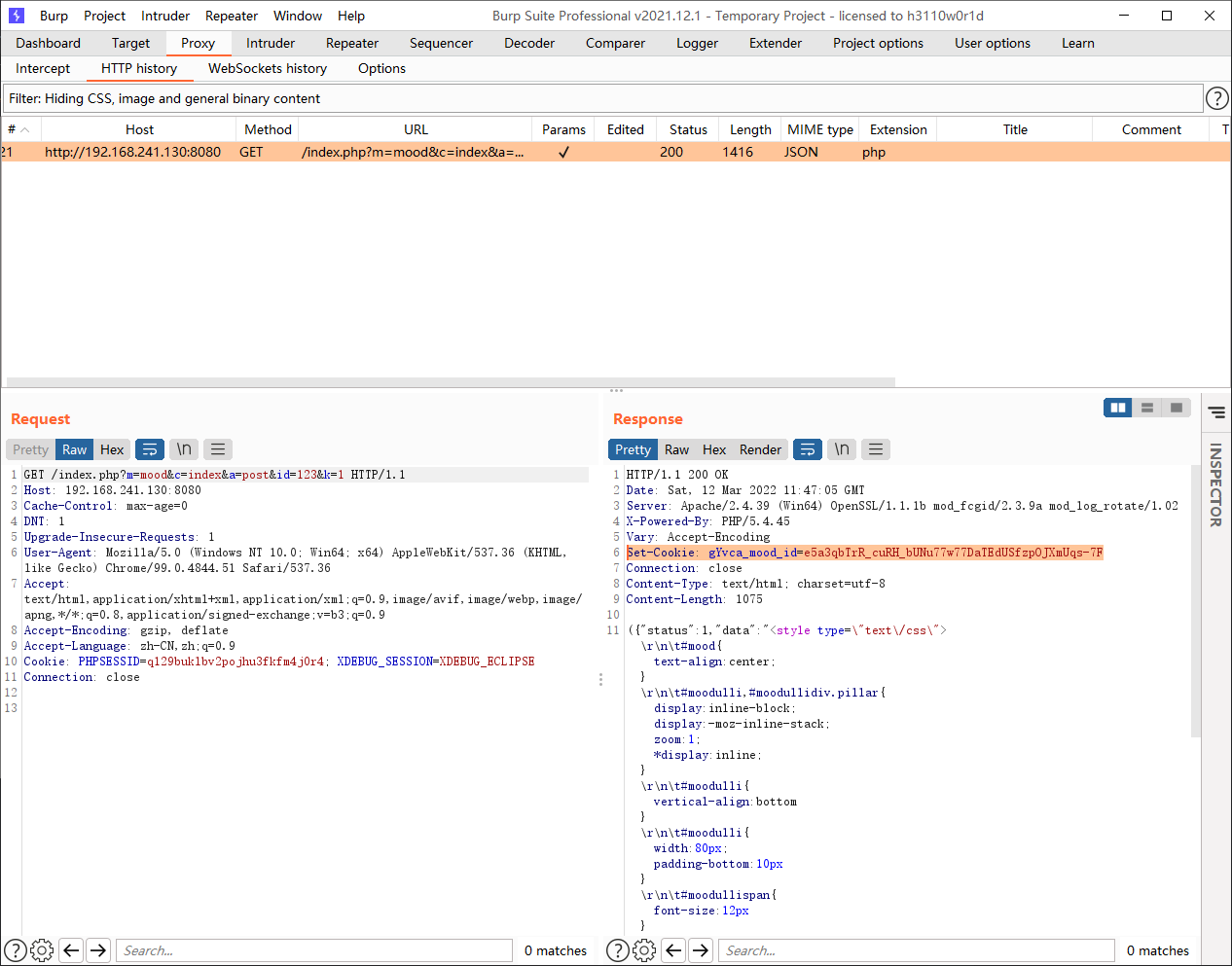Show non-printable characters in Response pane
Image resolution: width=1232 pixels, height=966 pixels.
(x=842, y=449)
